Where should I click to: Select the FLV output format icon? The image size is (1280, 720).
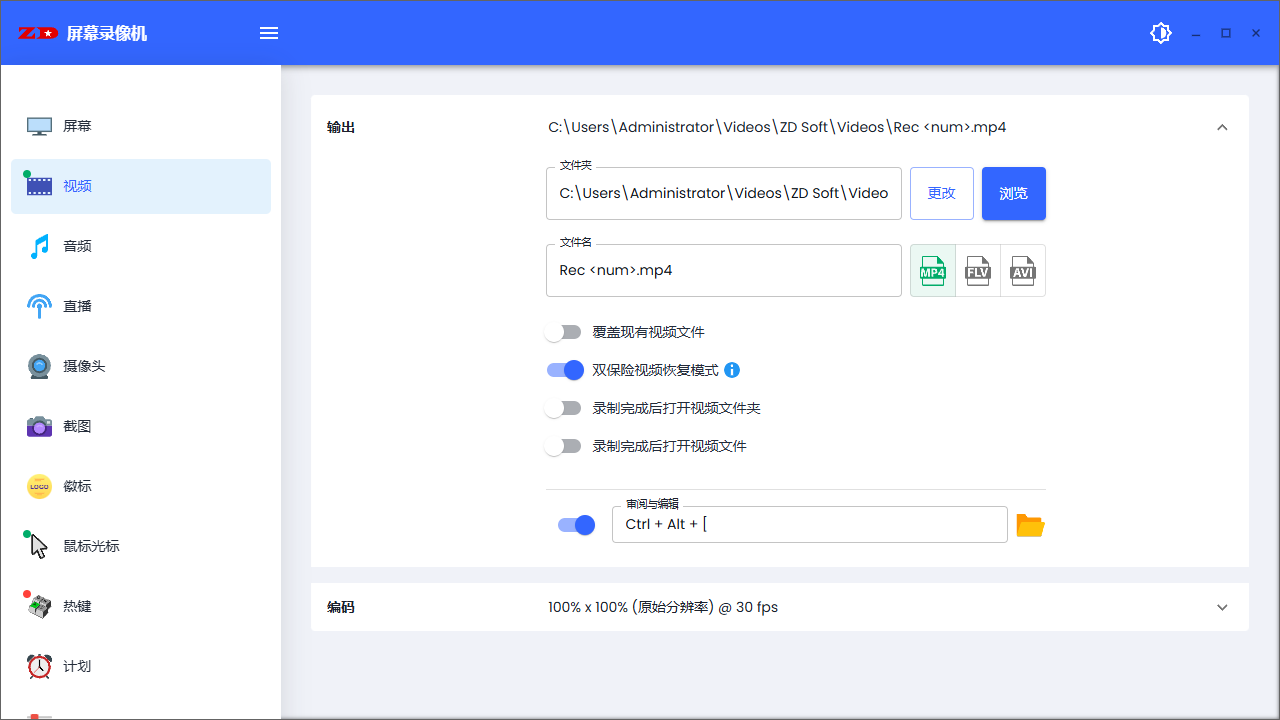977,270
